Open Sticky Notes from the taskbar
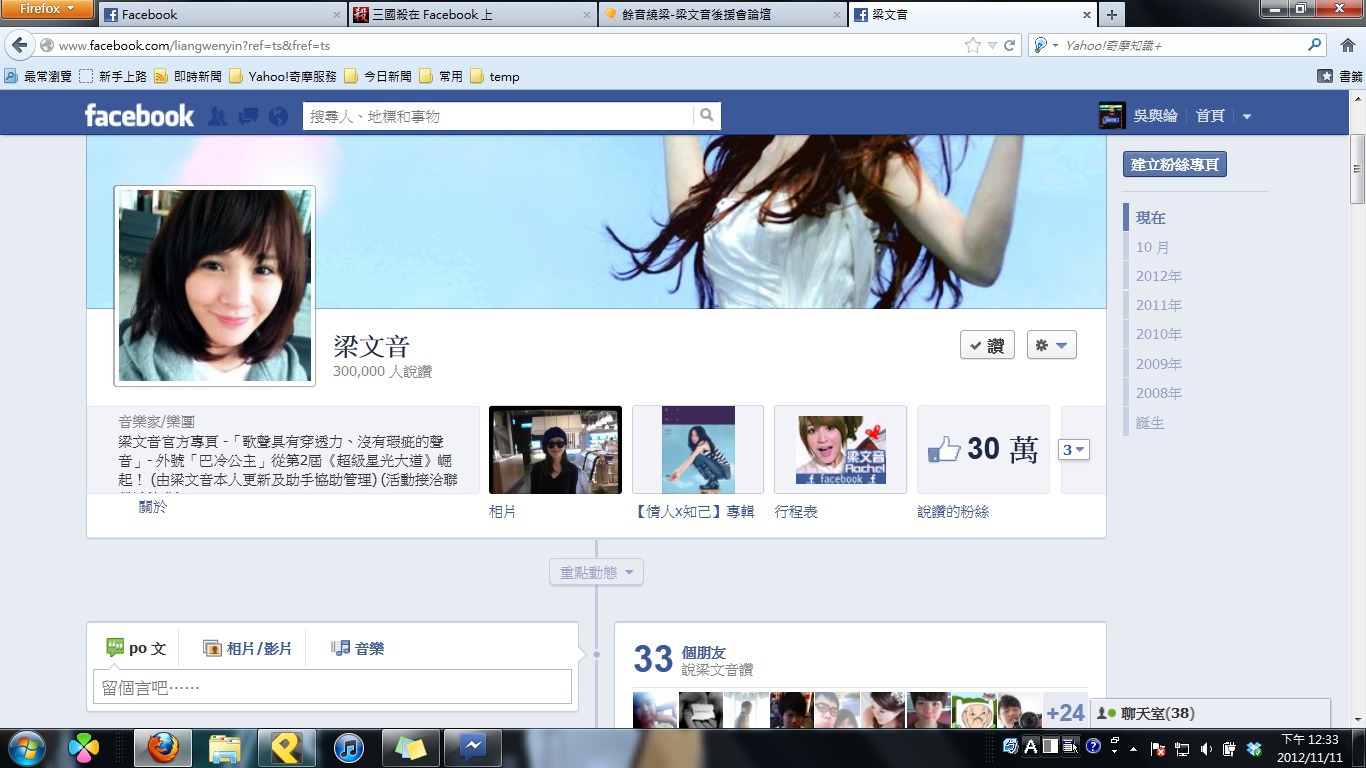 point(410,748)
